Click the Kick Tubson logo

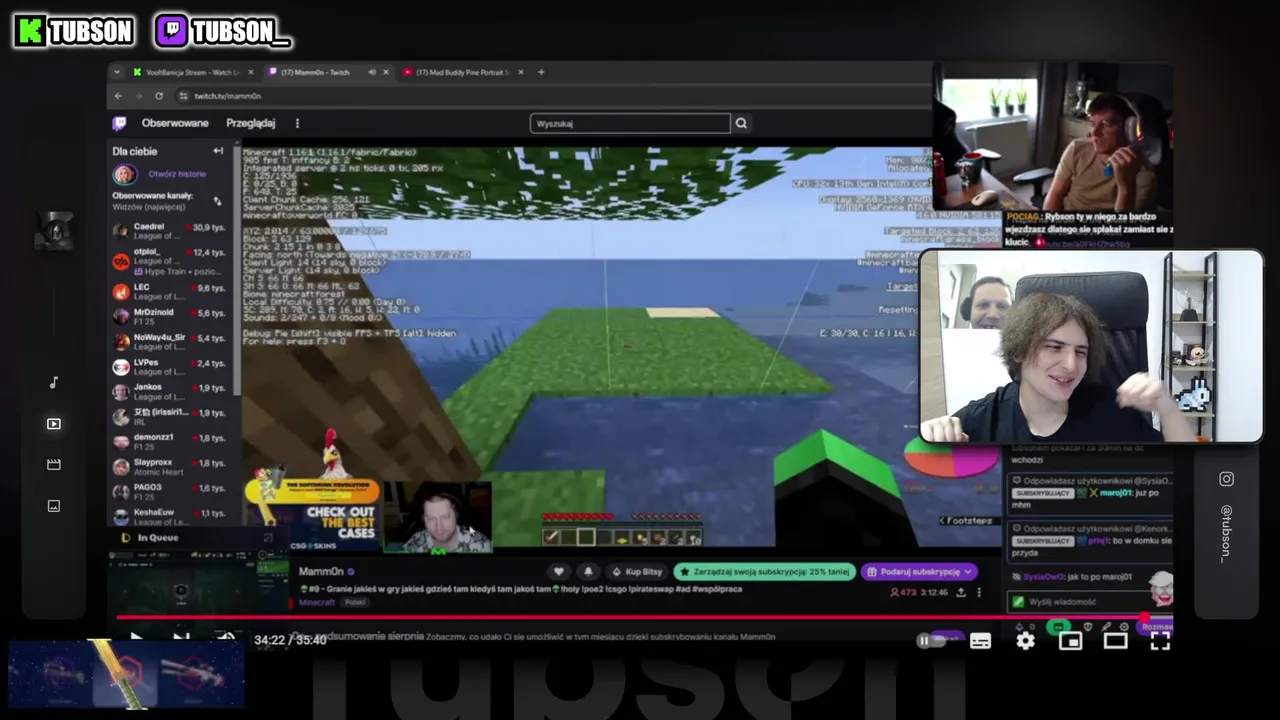(73, 31)
